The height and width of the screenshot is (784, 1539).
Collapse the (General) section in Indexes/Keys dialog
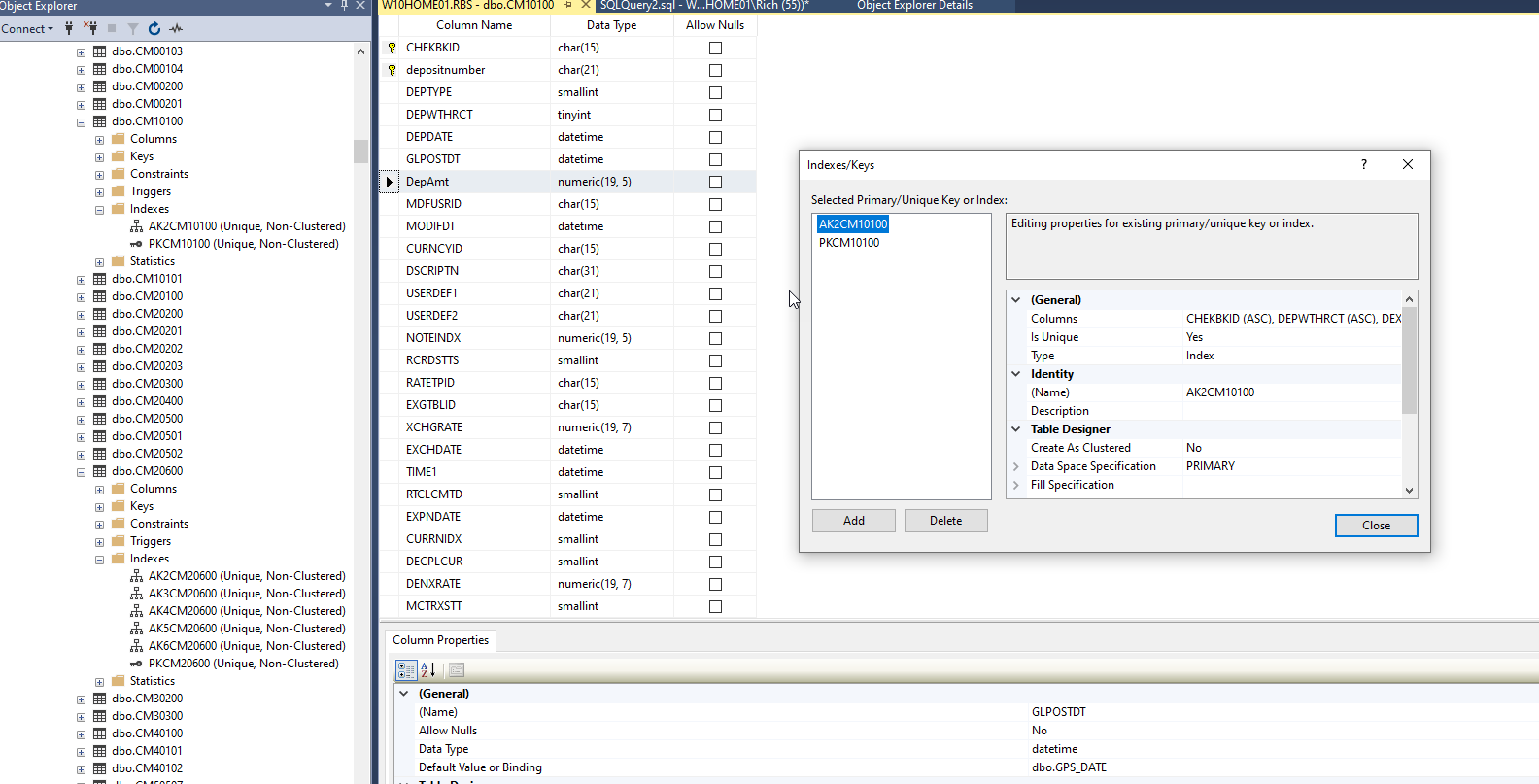pos(1016,300)
